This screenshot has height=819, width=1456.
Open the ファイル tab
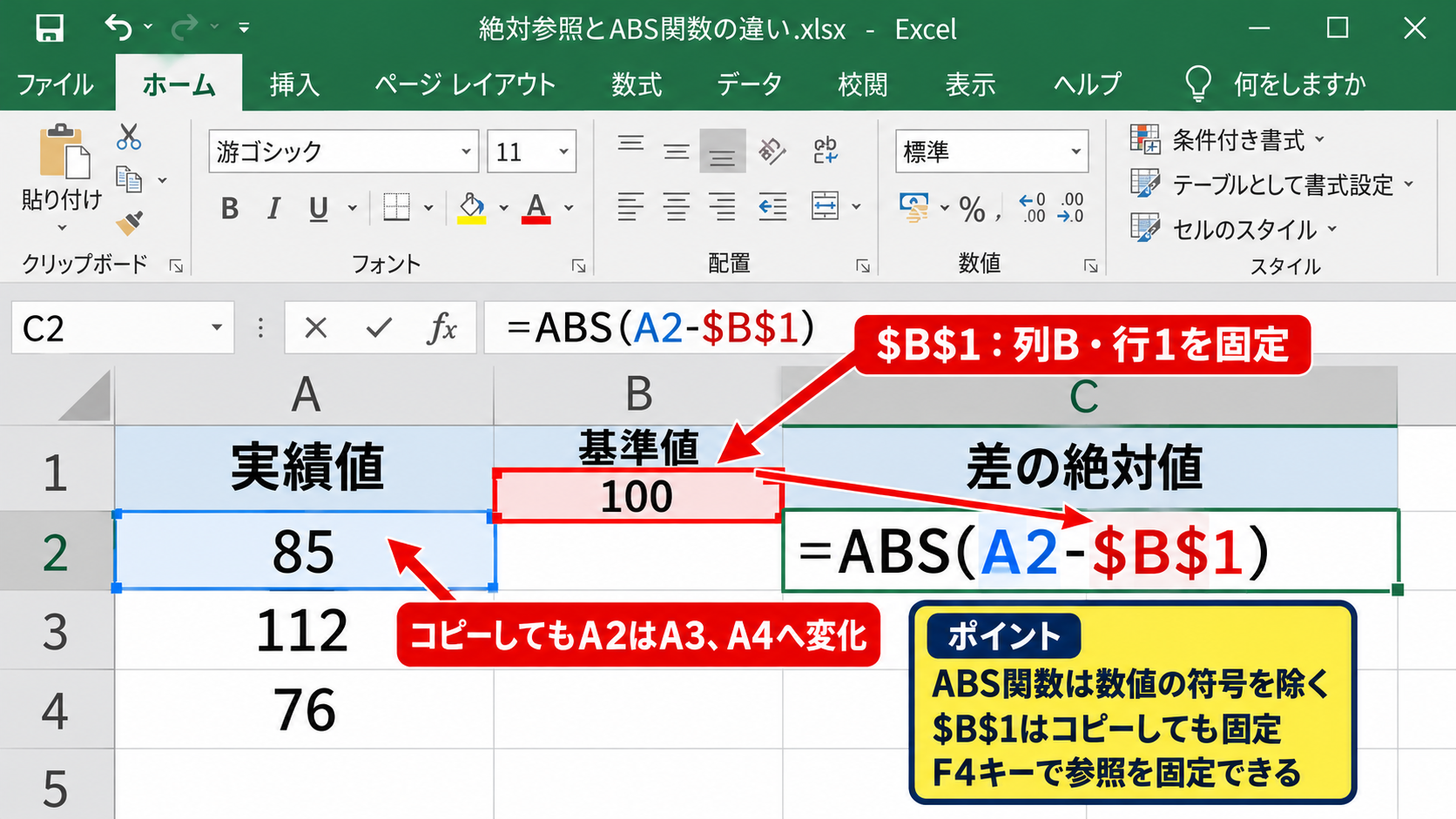(55, 84)
